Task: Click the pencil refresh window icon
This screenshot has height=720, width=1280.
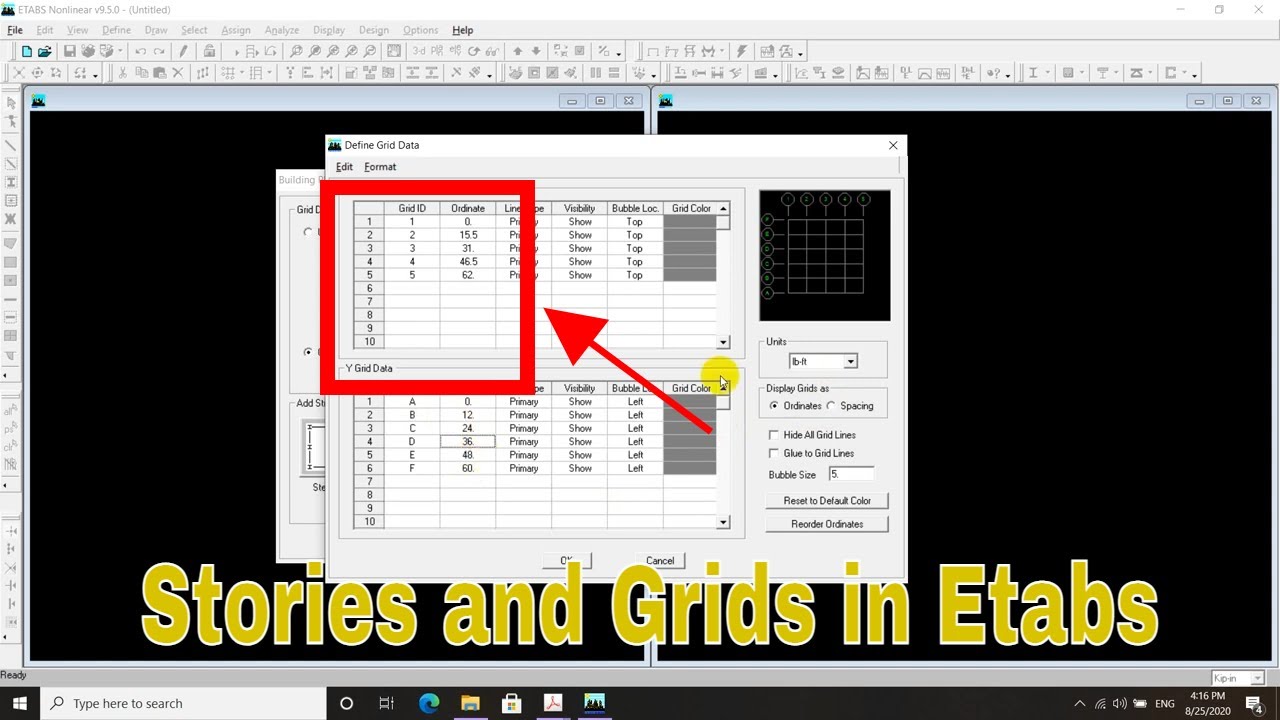Action: click(x=183, y=51)
